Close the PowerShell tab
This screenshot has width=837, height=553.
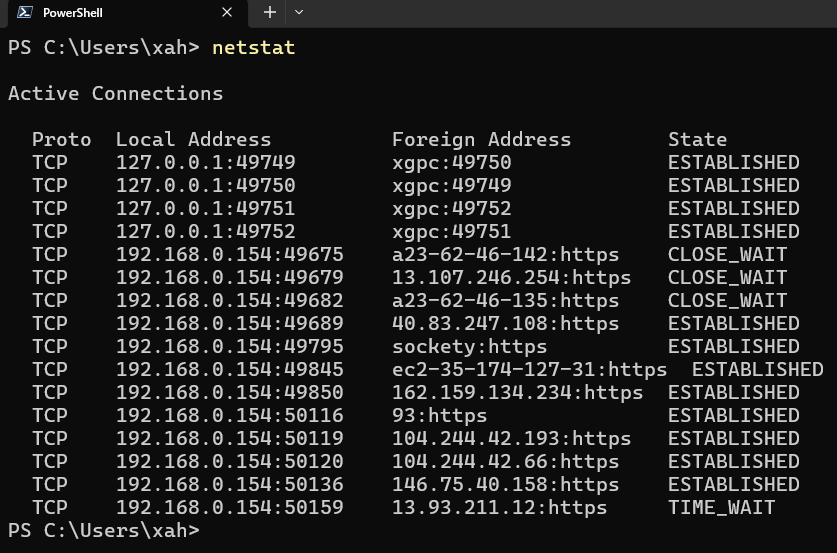point(227,13)
